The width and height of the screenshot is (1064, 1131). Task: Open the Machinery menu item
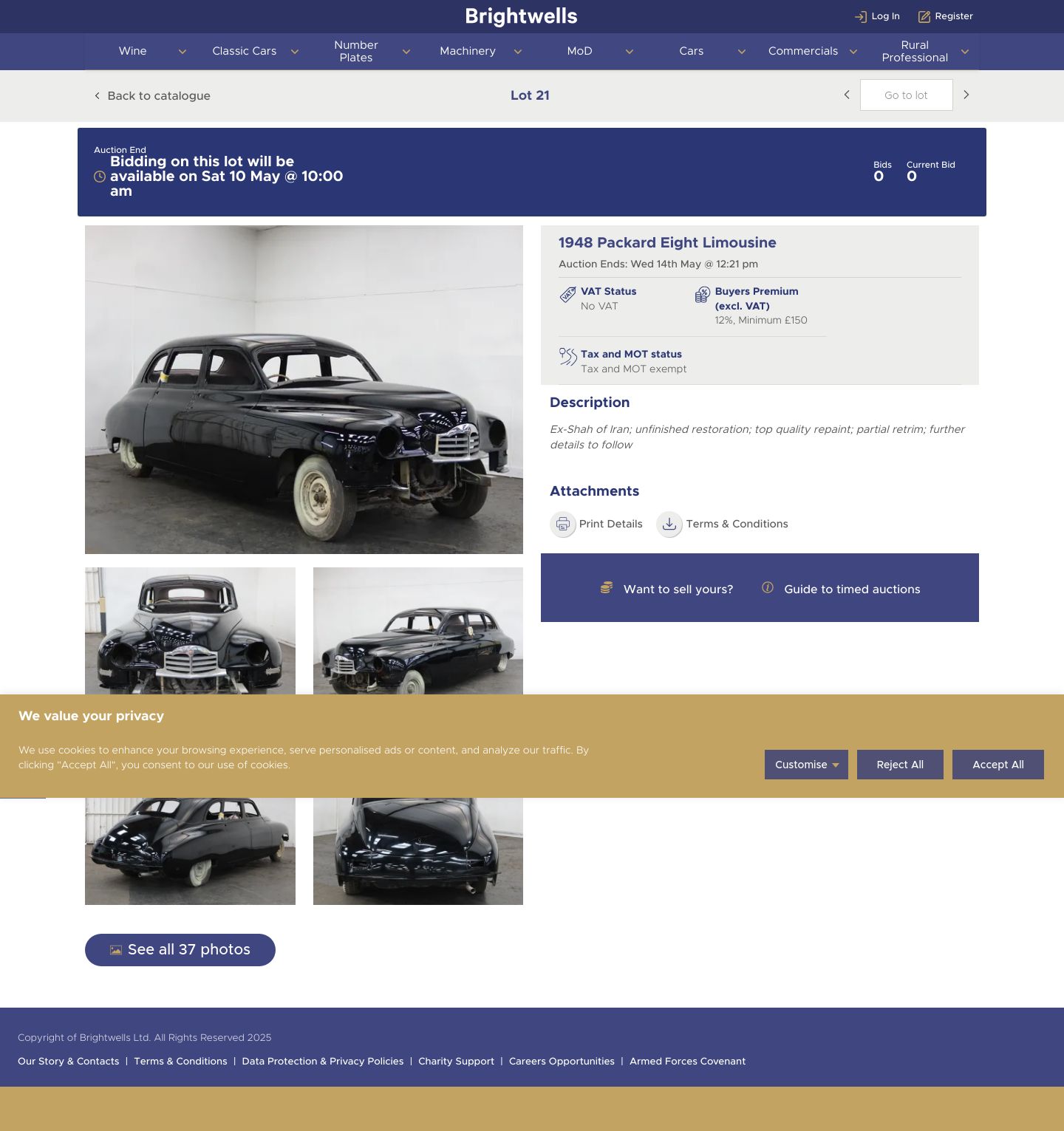point(468,51)
